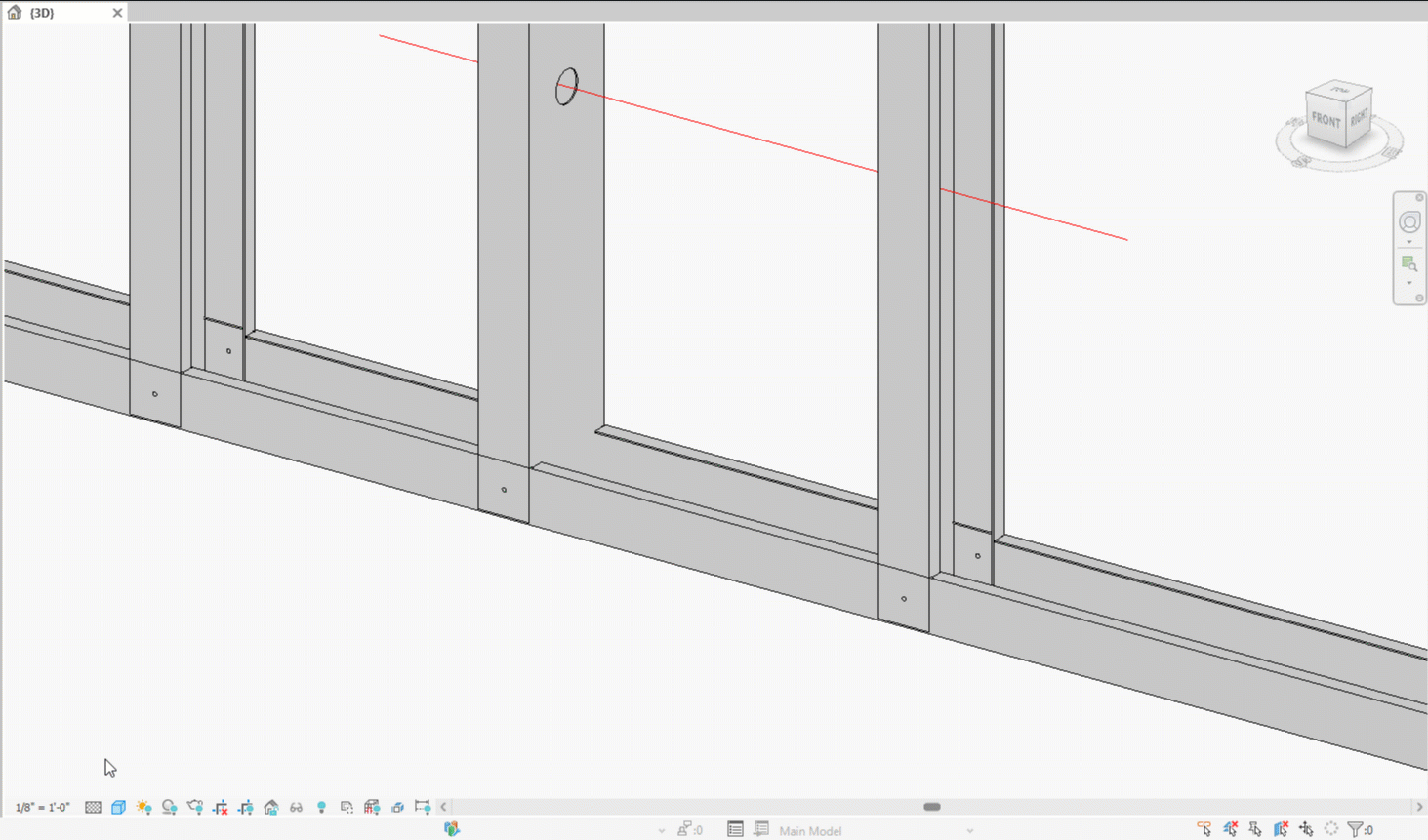Click the Visual Style cube icon
The height and width of the screenshot is (840, 1428).
click(x=118, y=807)
